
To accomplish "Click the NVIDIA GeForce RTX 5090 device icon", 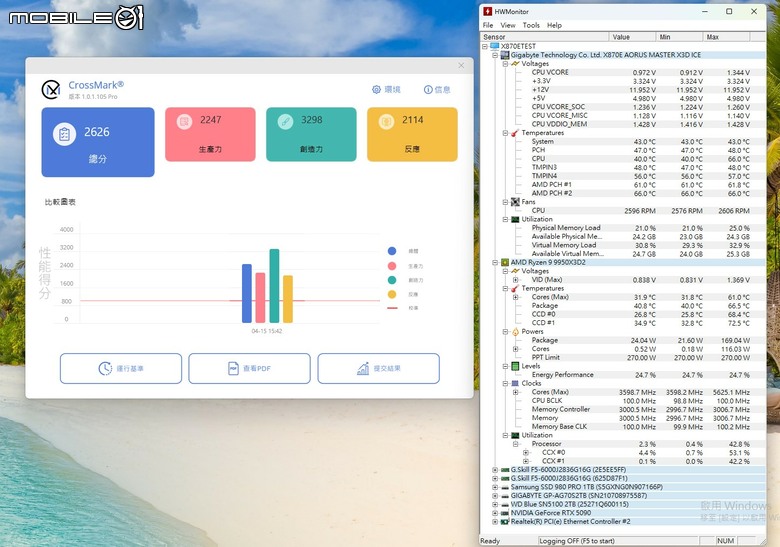I will click(504, 513).
